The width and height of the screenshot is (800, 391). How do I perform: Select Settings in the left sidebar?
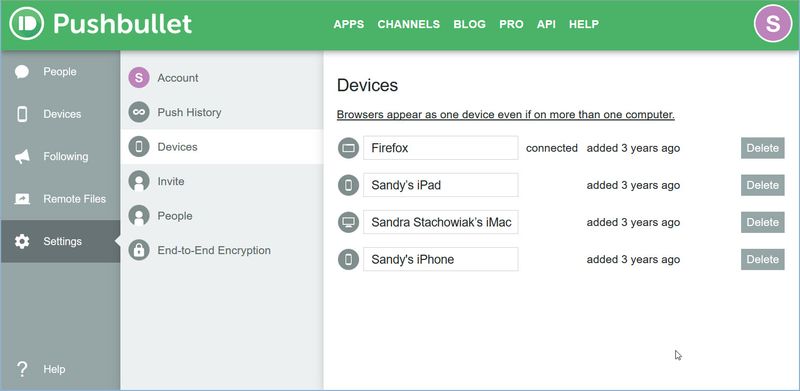[x=60, y=241]
